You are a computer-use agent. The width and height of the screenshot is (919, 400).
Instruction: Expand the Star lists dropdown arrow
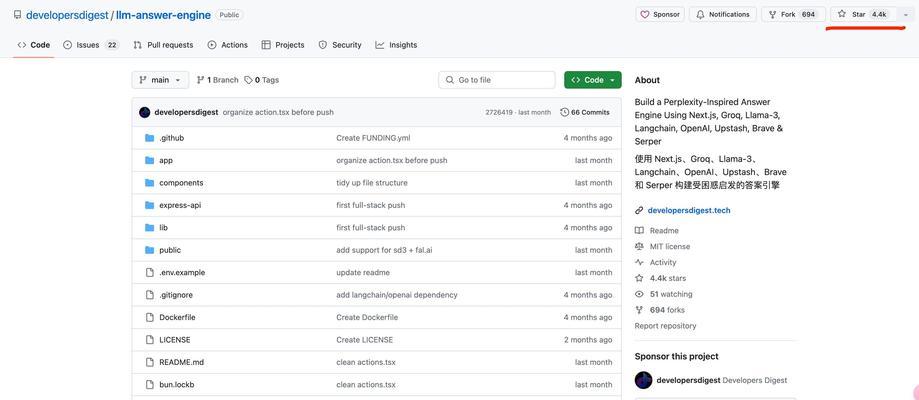coord(906,15)
